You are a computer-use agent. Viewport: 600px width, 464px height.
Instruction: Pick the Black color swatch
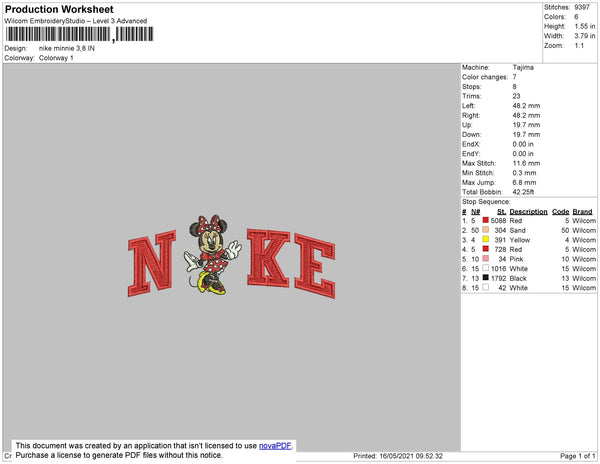(x=486, y=277)
